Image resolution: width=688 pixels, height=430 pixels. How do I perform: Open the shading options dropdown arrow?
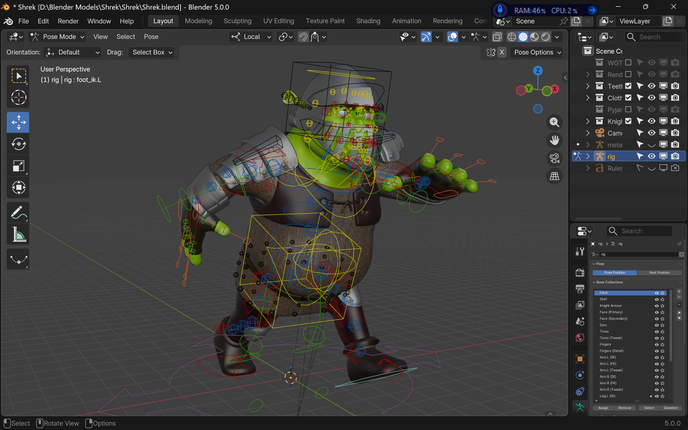pyautogui.click(x=557, y=37)
